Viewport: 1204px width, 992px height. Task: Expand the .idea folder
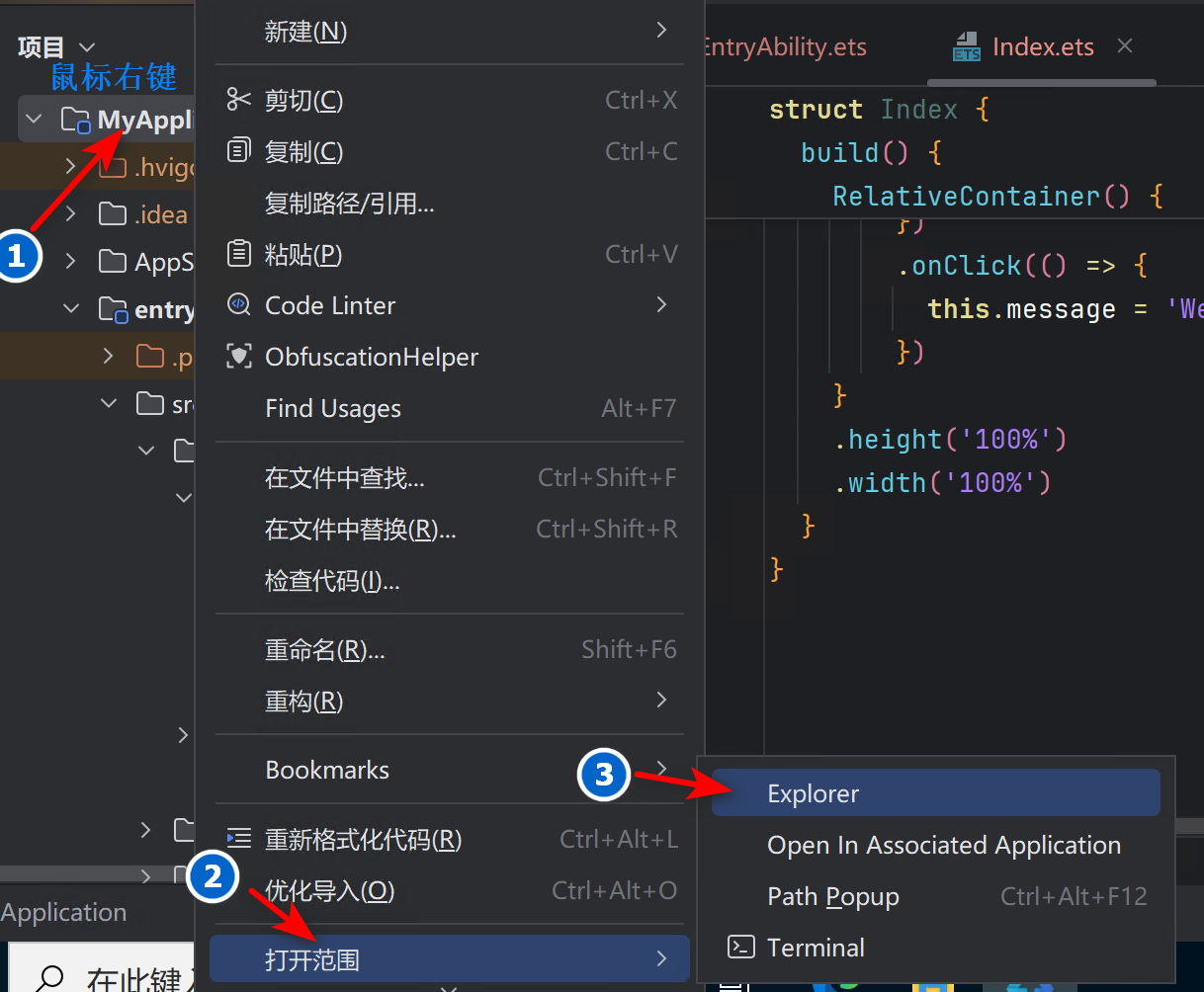tap(71, 214)
